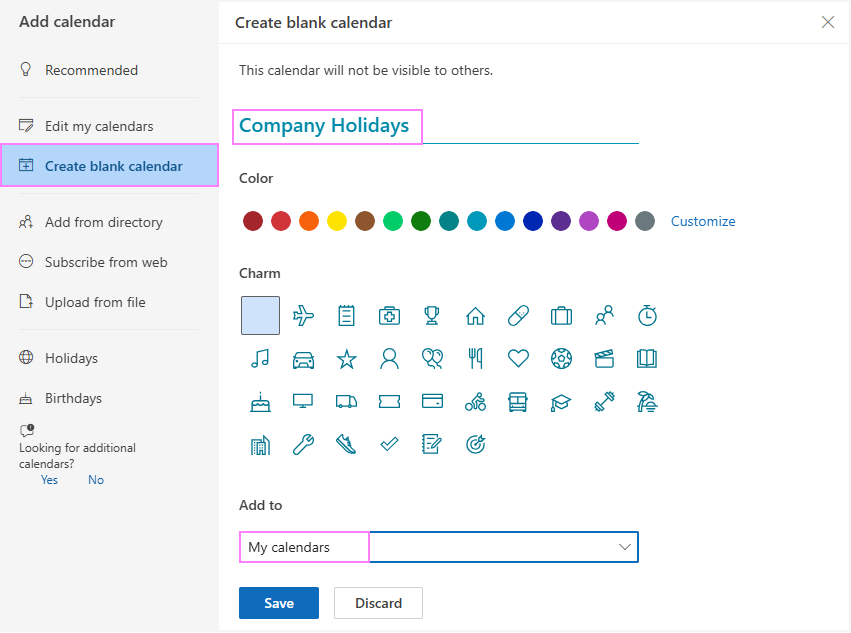The height and width of the screenshot is (633, 851).
Task: Pick the birthday cake charm
Action: (260, 402)
